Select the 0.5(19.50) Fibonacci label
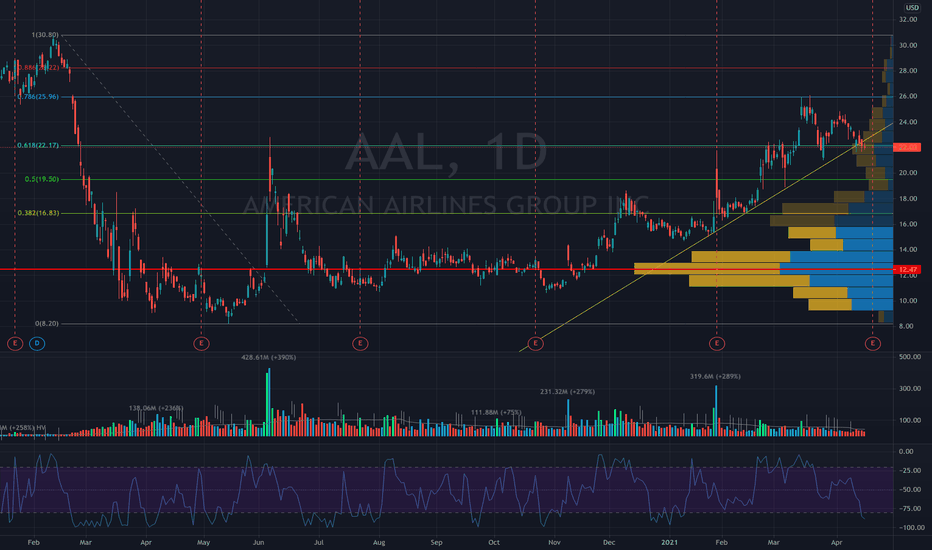This screenshot has width=932, height=550. point(42,179)
